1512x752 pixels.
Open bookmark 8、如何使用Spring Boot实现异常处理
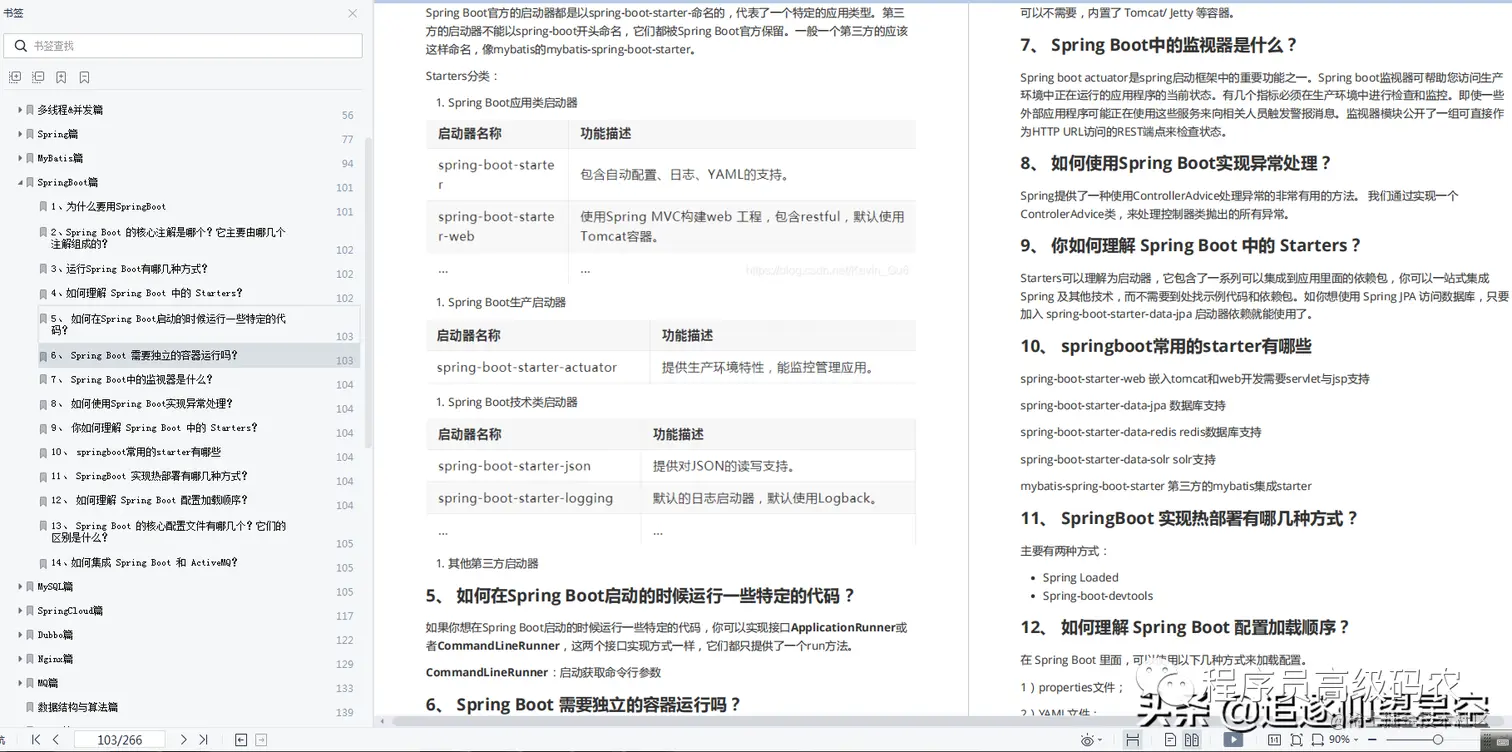coord(141,403)
